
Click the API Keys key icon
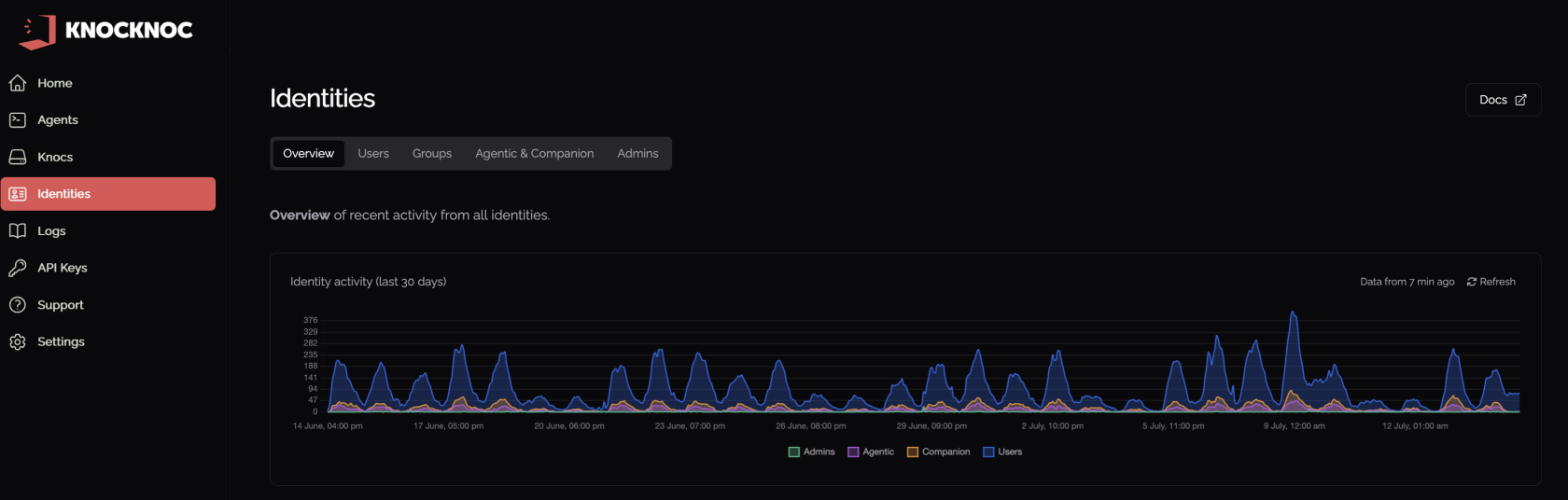coord(18,268)
